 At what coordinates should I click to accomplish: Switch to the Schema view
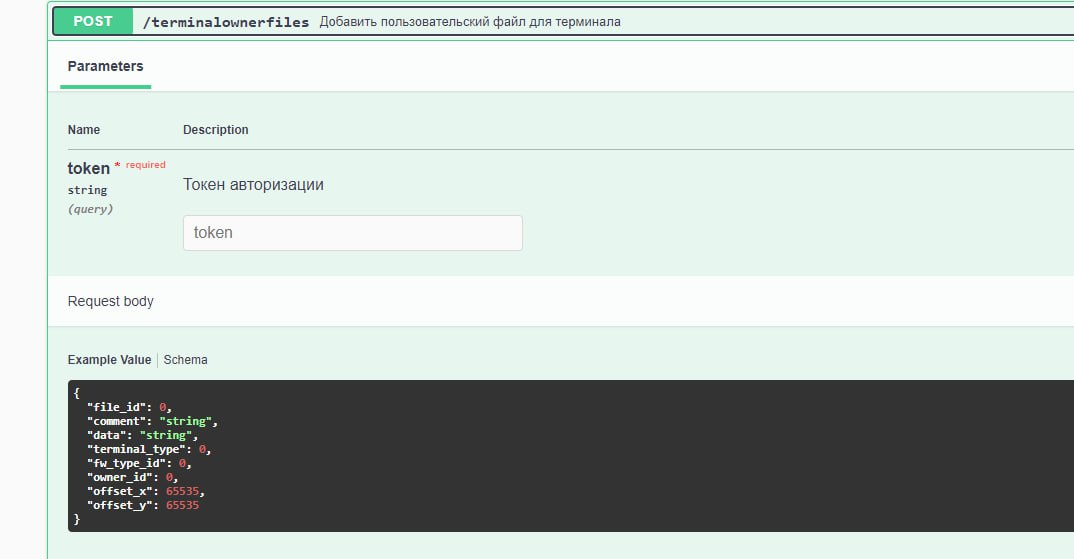click(x=185, y=360)
